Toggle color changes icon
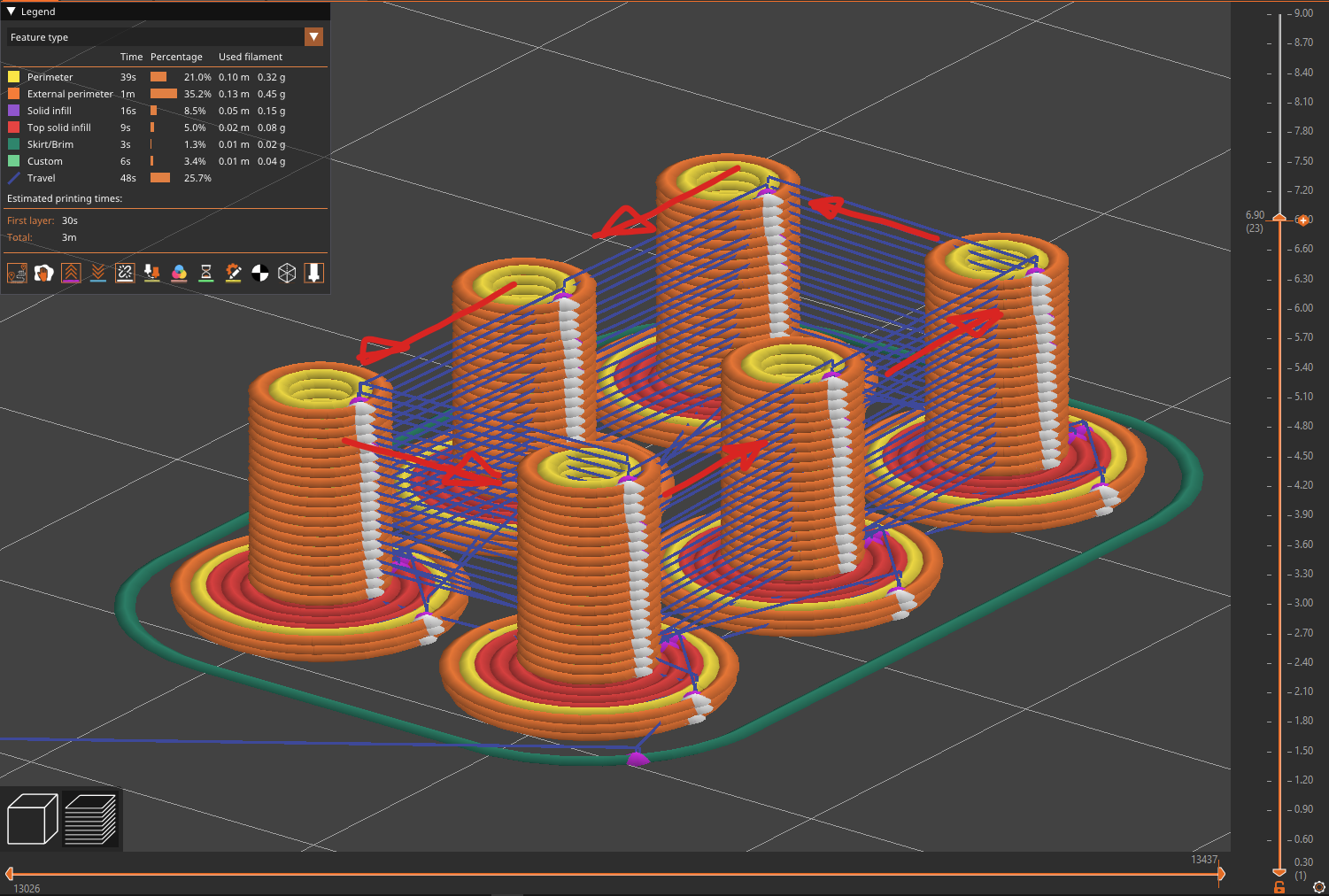Screen dimensions: 1329x896 tap(179, 273)
